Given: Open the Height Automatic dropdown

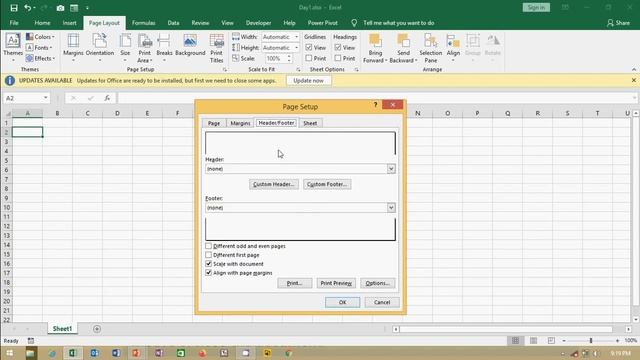Looking at the screenshot, I should point(296,47).
